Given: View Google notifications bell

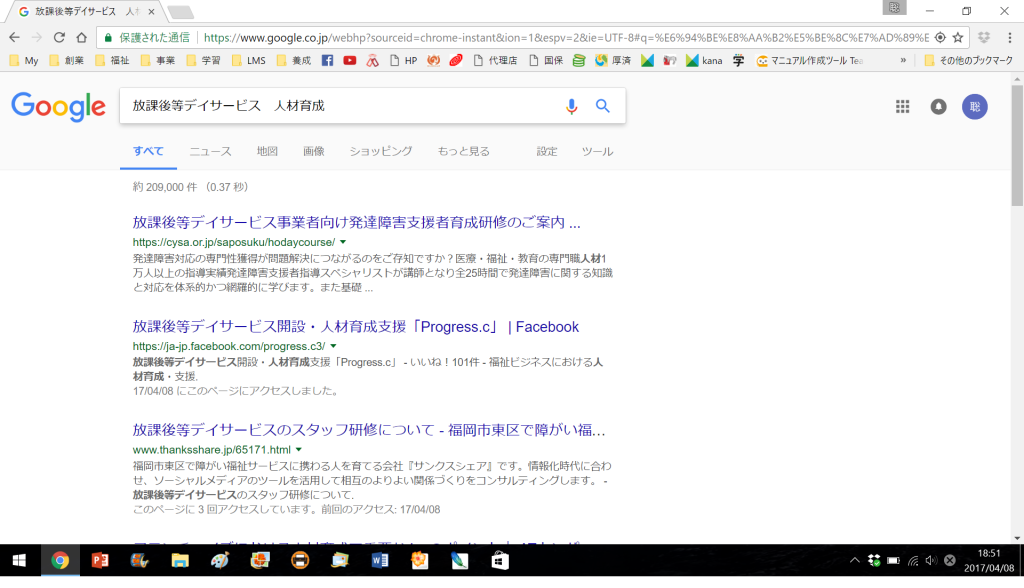Looking at the screenshot, I should 938,106.
